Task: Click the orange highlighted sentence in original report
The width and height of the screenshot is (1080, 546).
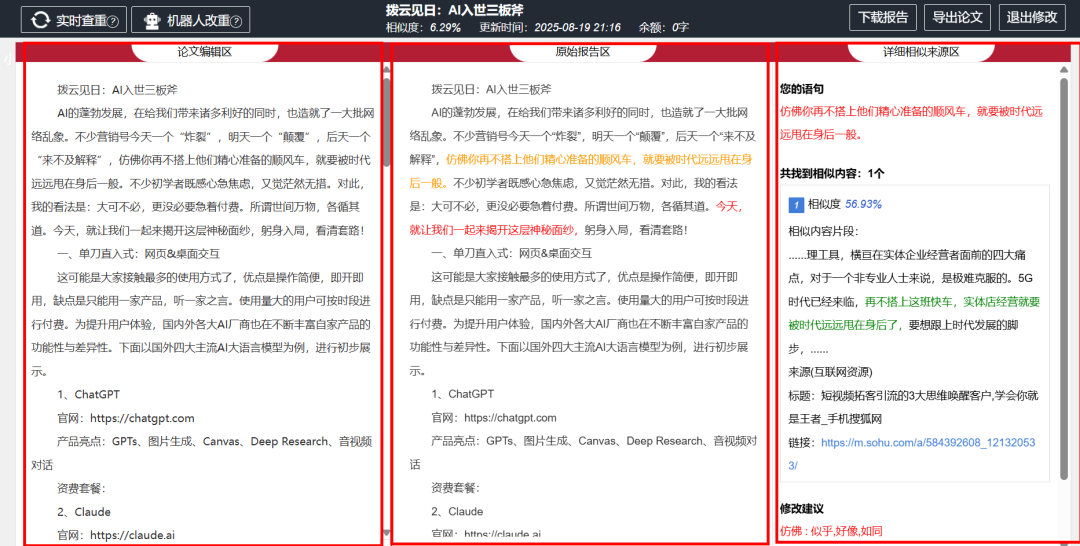Action: pos(600,159)
